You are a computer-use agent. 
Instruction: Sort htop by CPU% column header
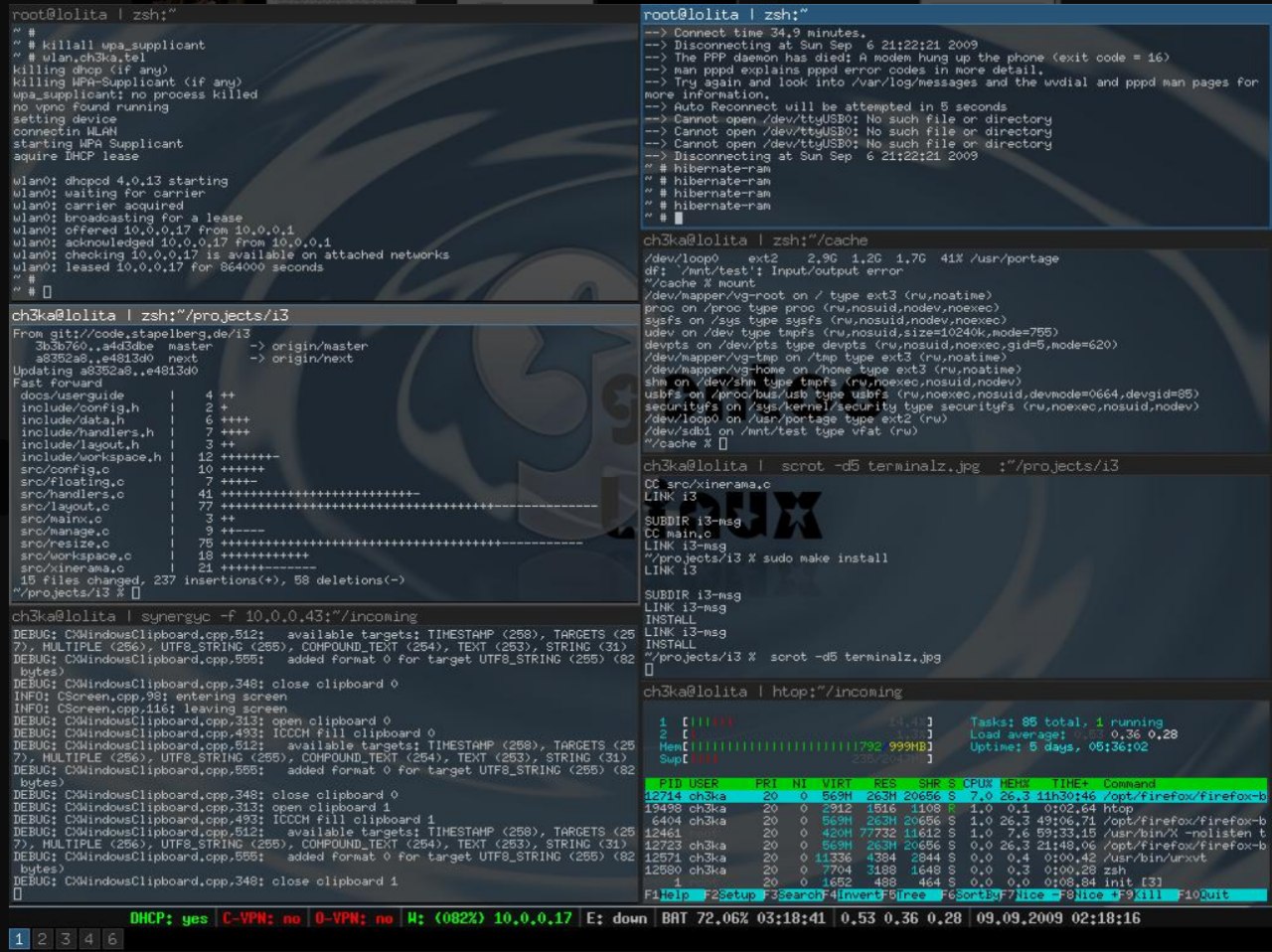pyautogui.click(x=978, y=783)
